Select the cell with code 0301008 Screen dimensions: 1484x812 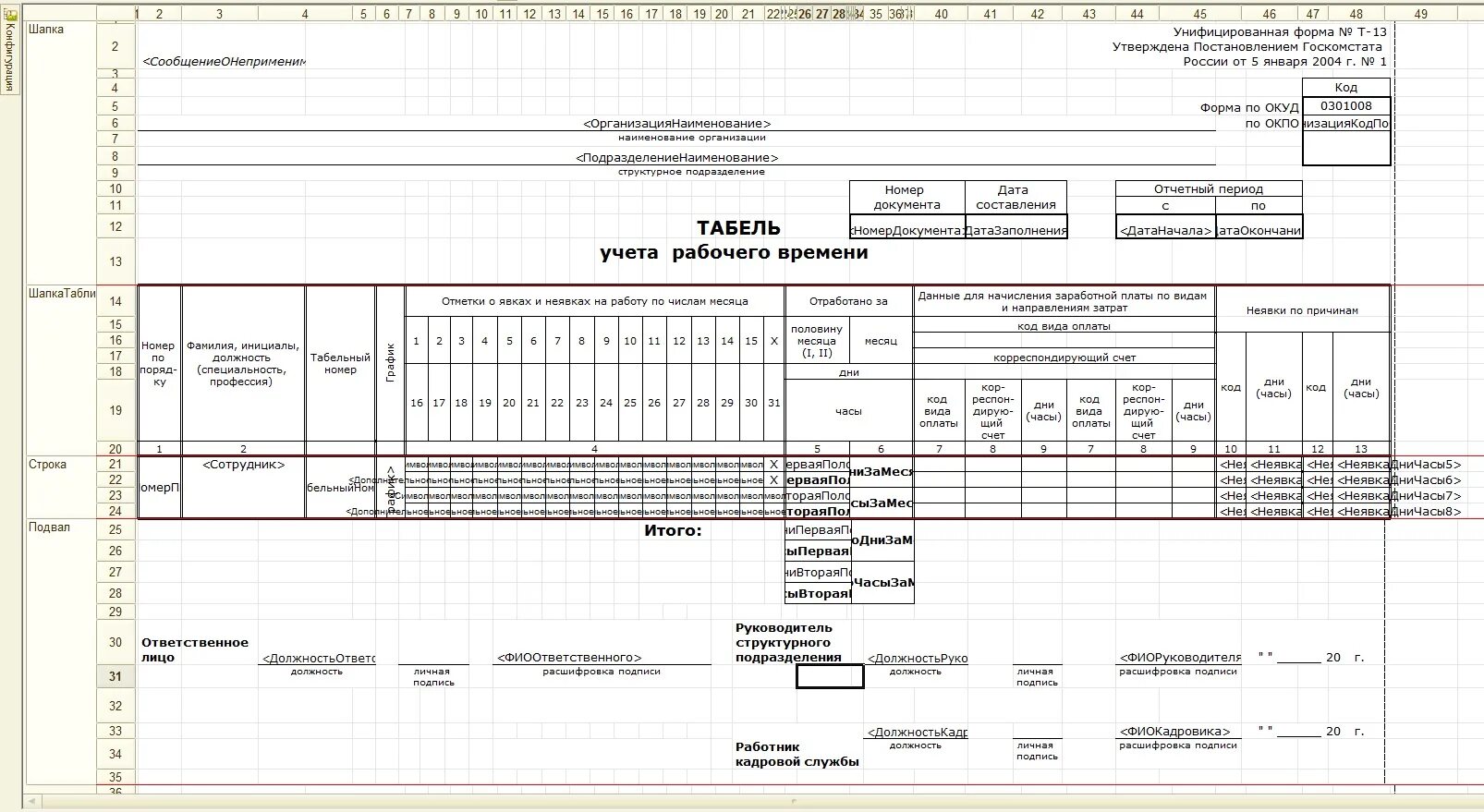click(1345, 106)
